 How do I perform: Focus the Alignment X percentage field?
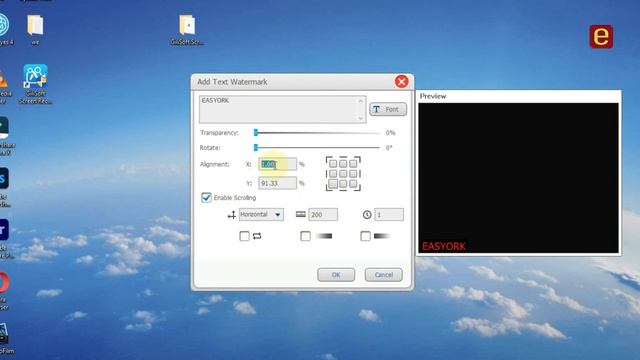coord(278,164)
